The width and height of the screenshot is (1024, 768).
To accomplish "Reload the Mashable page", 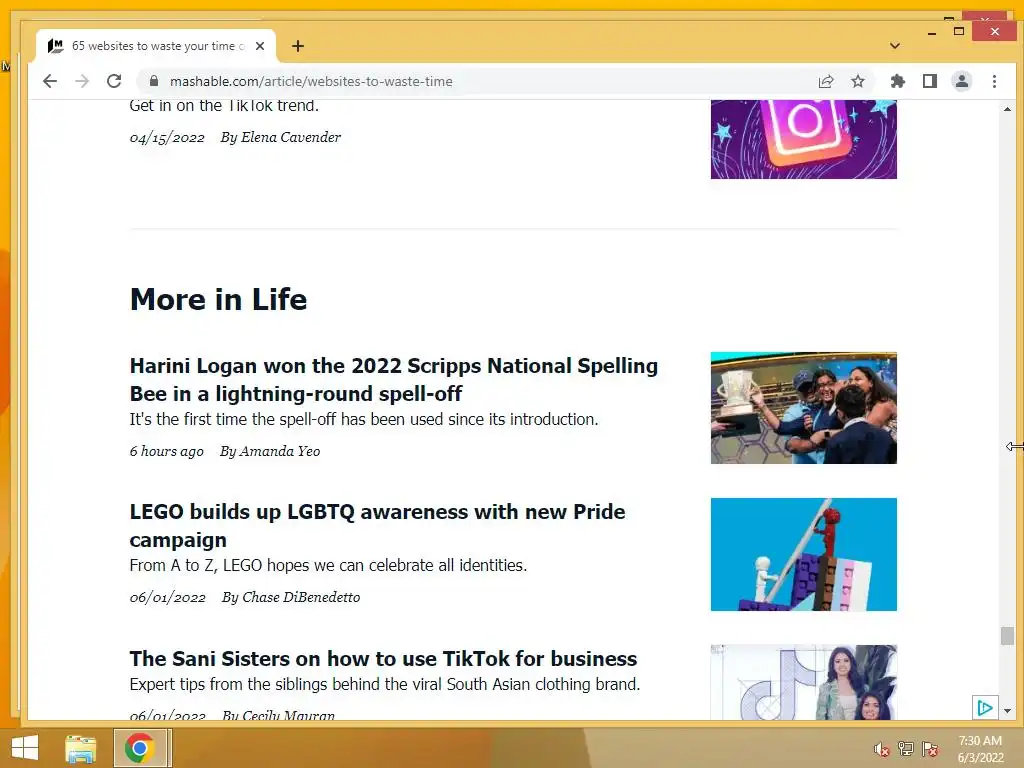I will point(114,81).
